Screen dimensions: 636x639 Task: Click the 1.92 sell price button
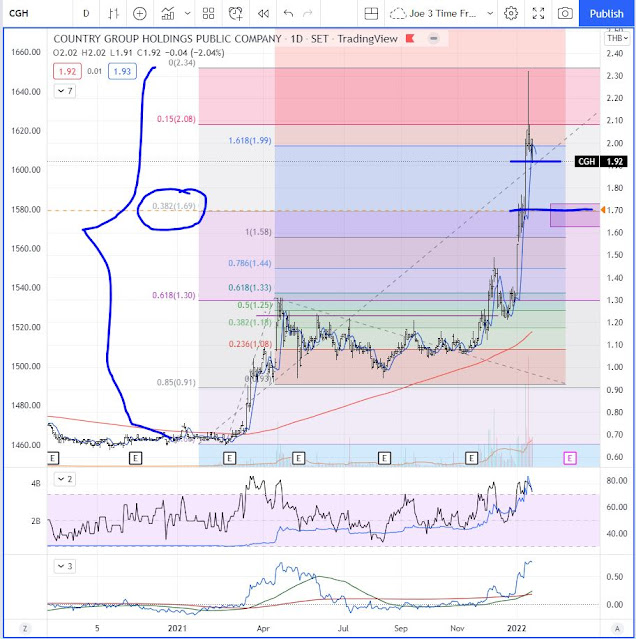[x=67, y=71]
